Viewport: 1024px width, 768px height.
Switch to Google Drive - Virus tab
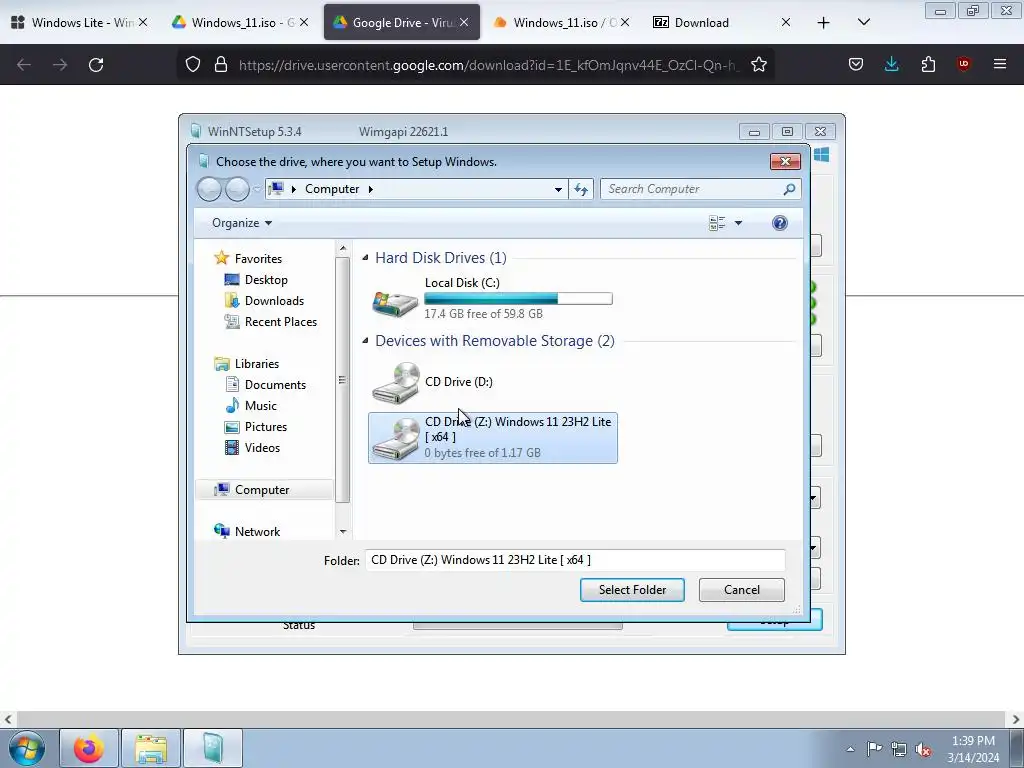pyautogui.click(x=402, y=22)
